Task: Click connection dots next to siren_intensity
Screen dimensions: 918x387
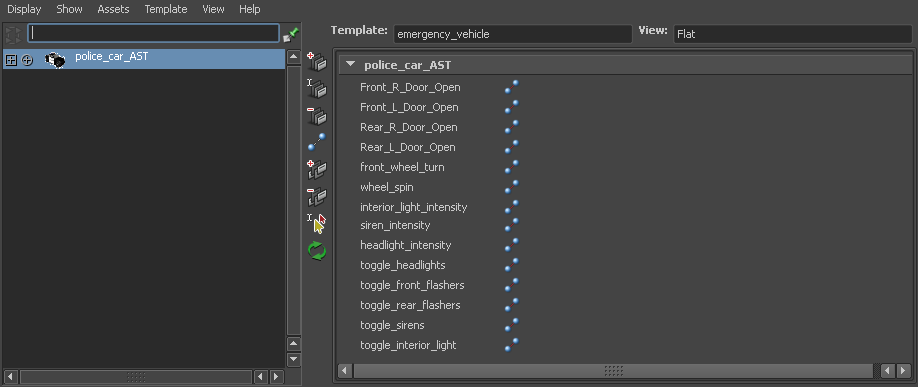Action: (x=512, y=226)
